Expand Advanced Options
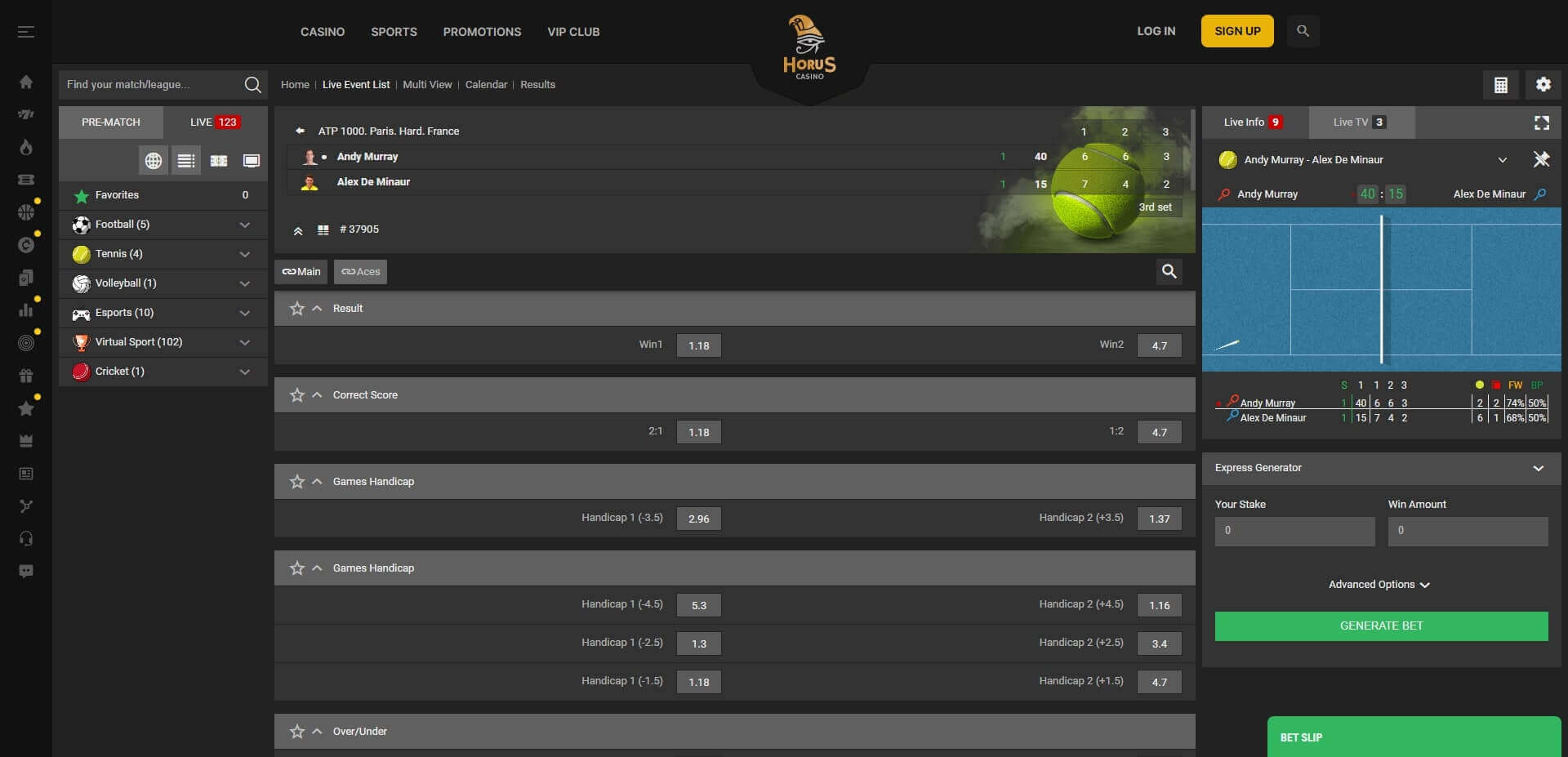 click(1379, 584)
